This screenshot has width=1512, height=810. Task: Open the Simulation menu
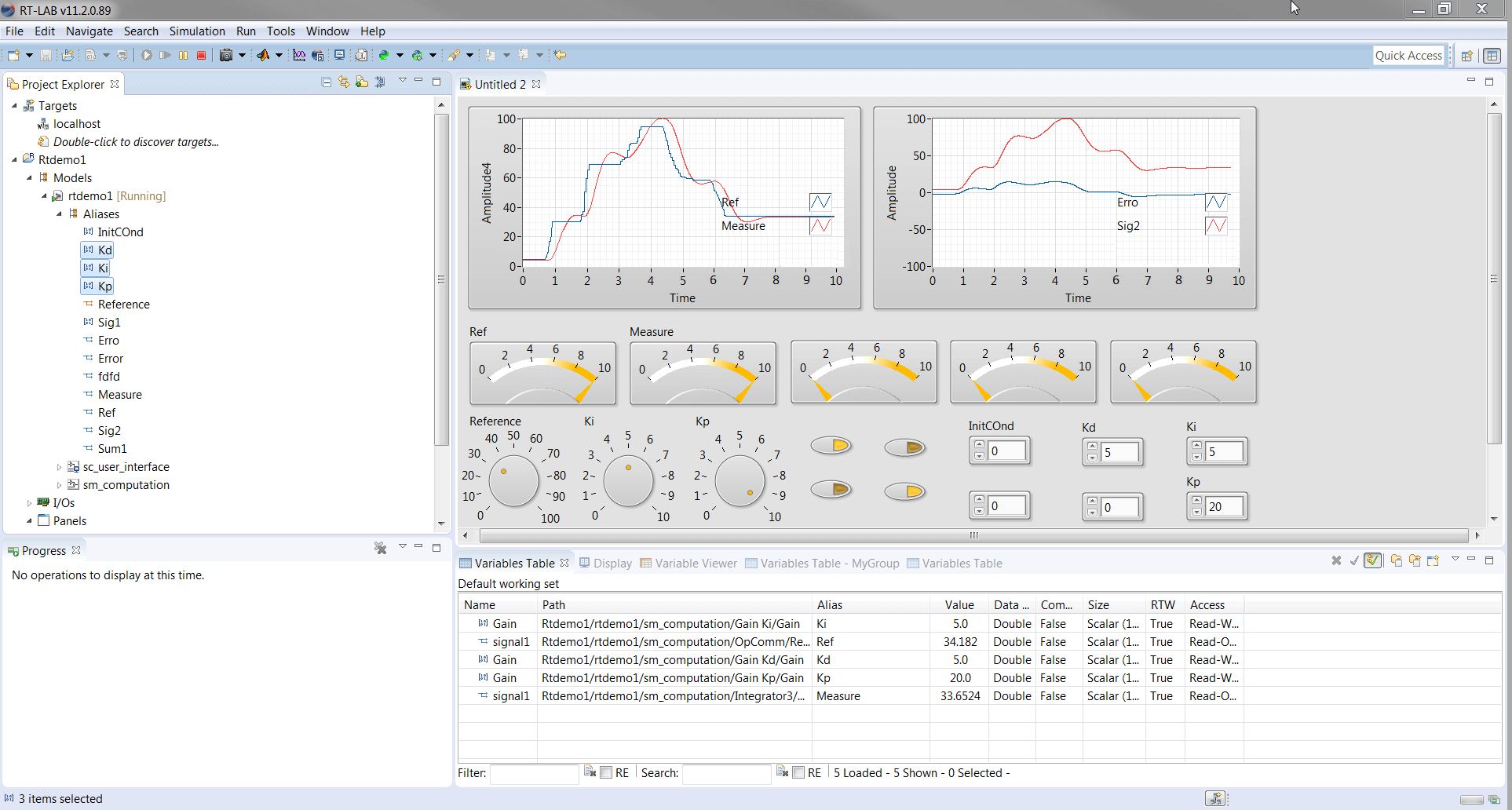click(x=197, y=31)
